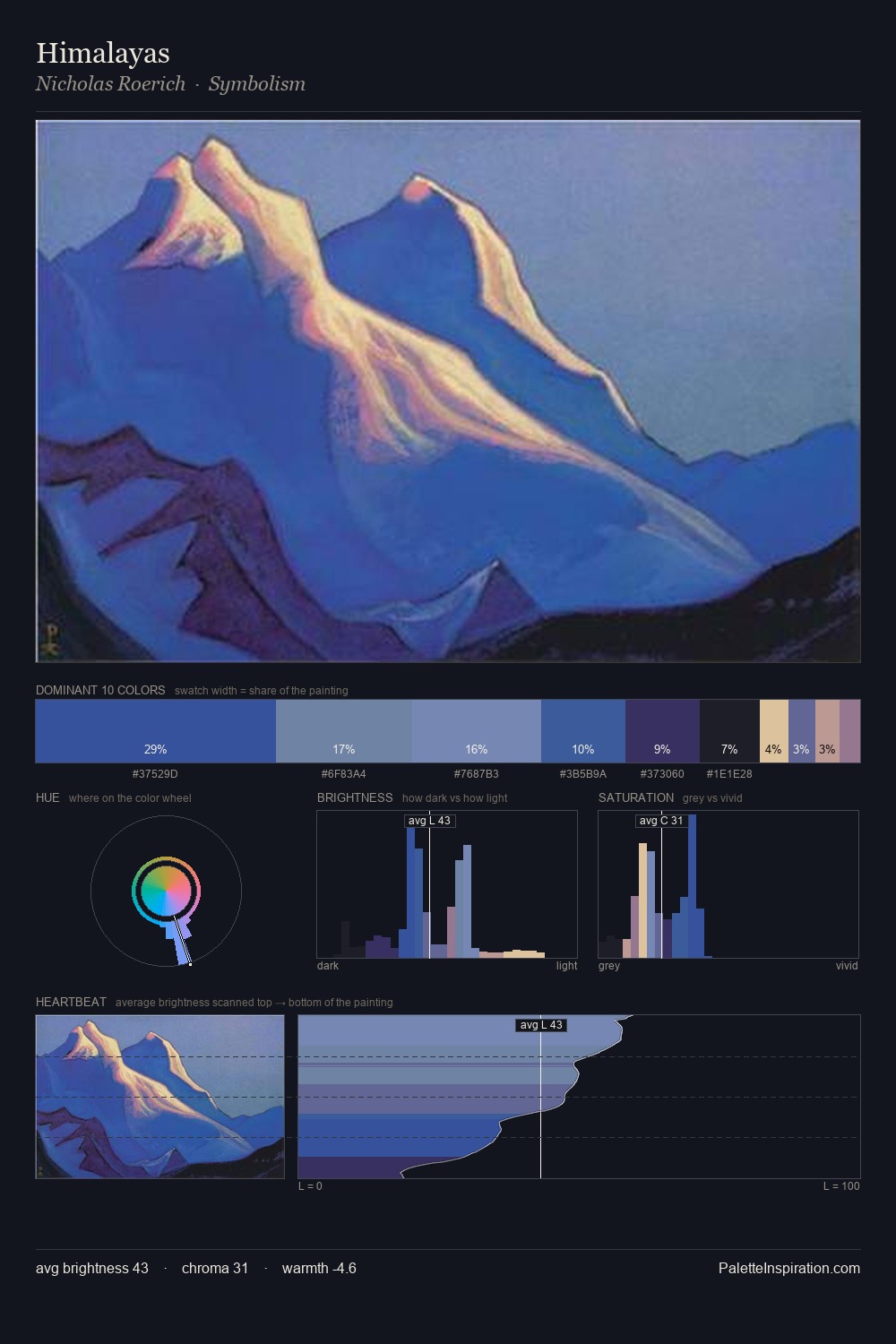Click the BRIGHTNESS section heading
The height and width of the screenshot is (1344, 896).
(355, 798)
